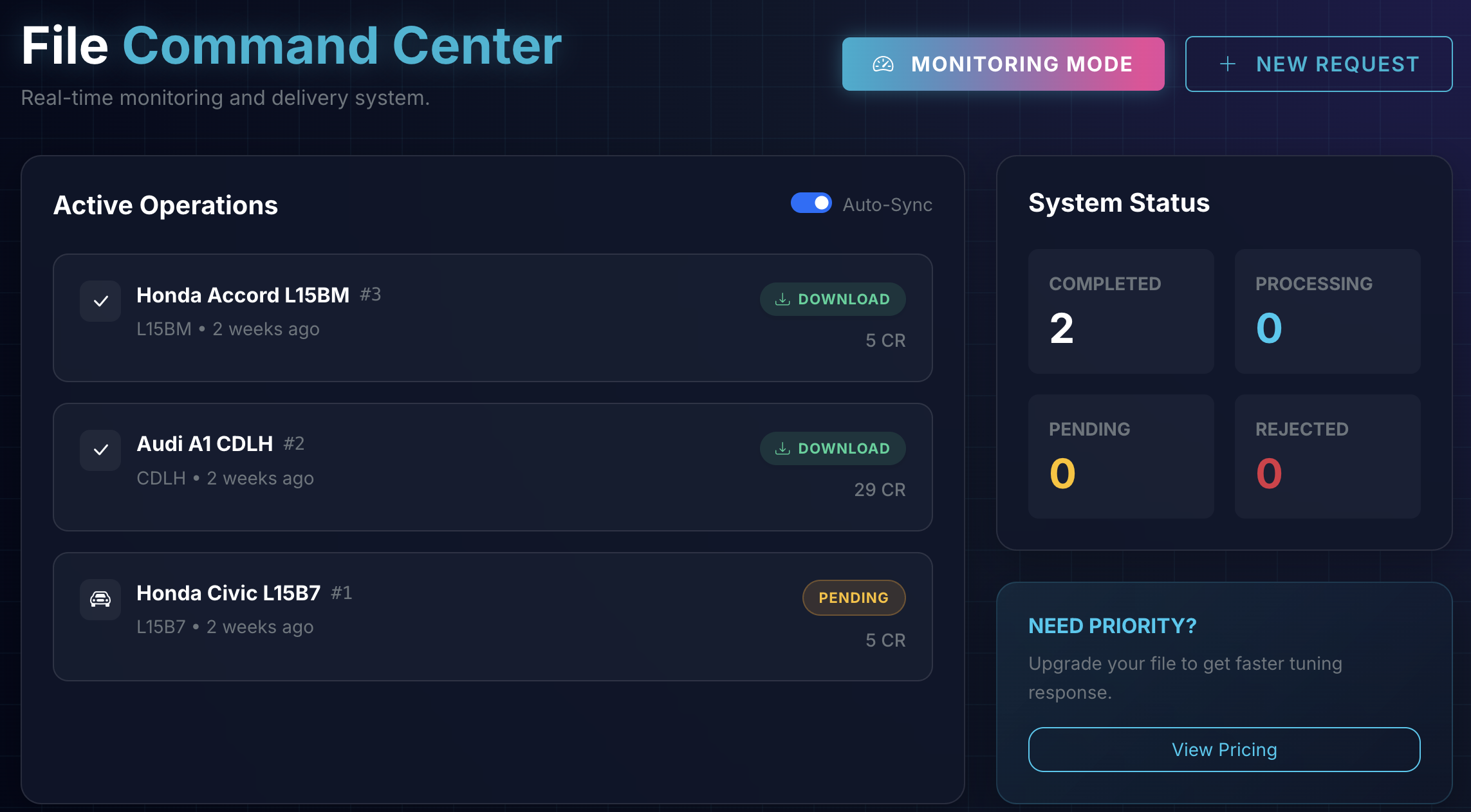Enable Monitoring Mode
Image resolution: width=1471 pixels, height=812 pixels.
[x=1003, y=64]
